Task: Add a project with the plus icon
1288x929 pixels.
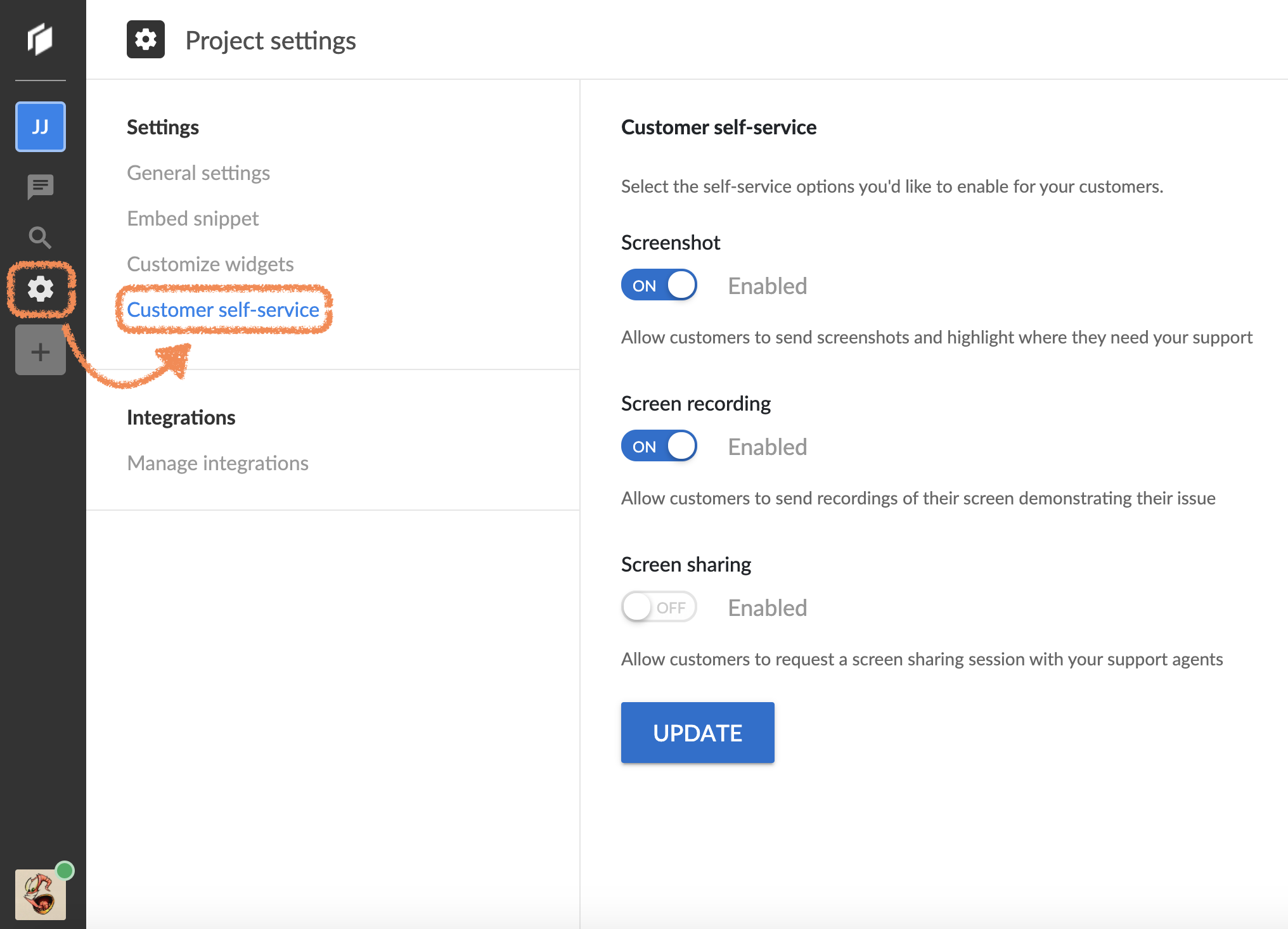Action: [41, 350]
